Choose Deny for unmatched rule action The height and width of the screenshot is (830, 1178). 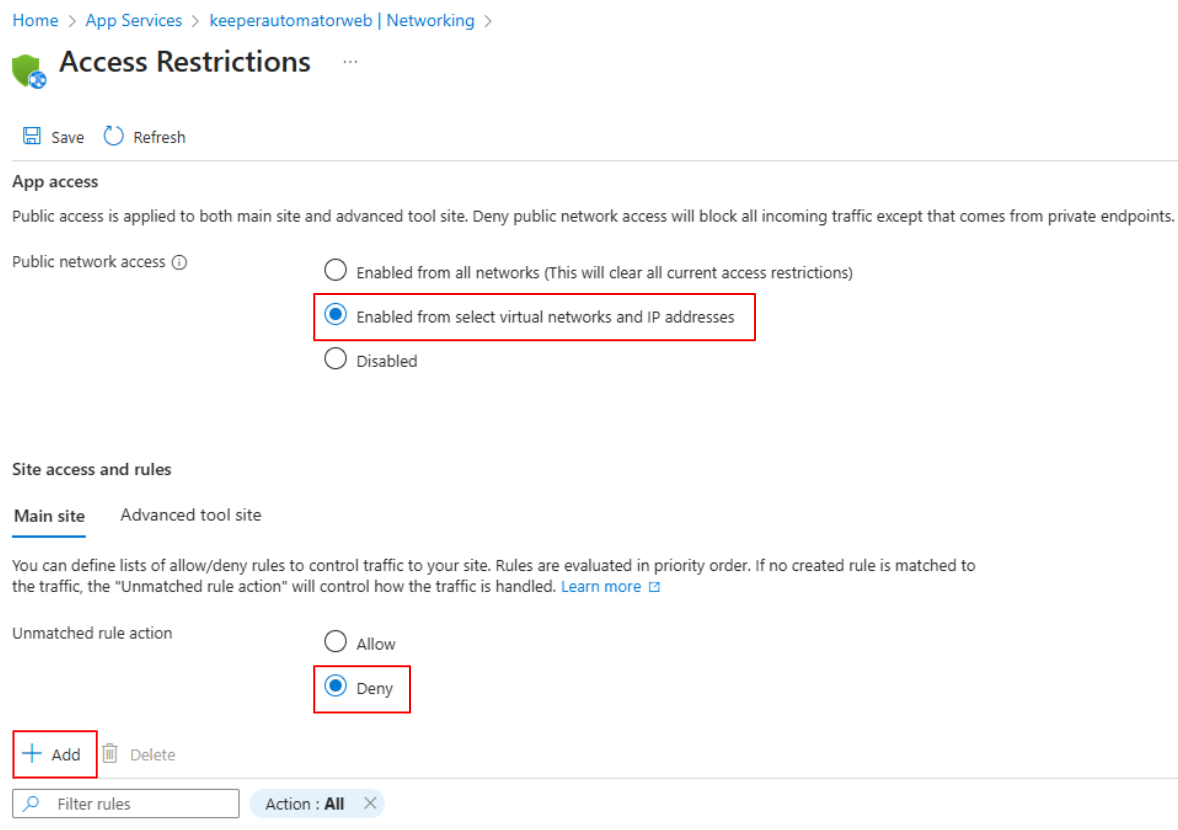coord(336,687)
